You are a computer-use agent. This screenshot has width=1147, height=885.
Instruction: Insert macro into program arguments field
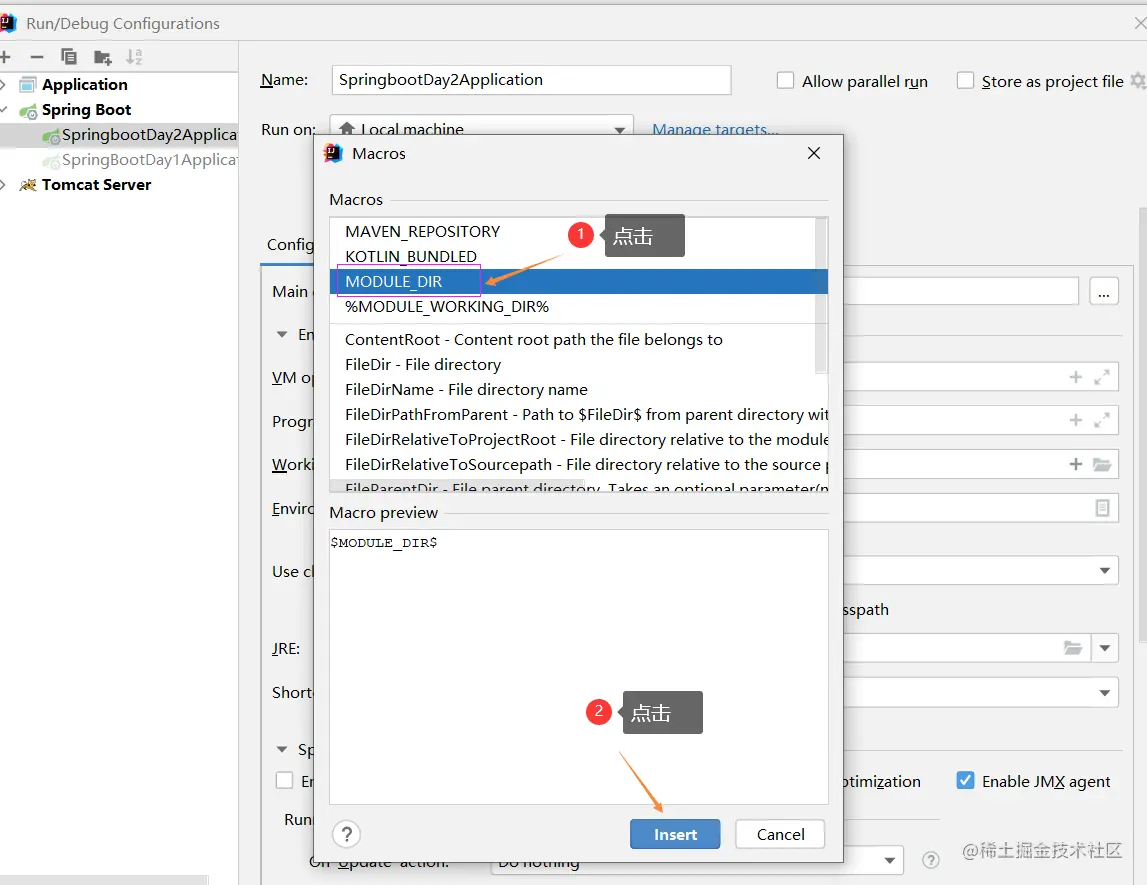click(x=1075, y=420)
